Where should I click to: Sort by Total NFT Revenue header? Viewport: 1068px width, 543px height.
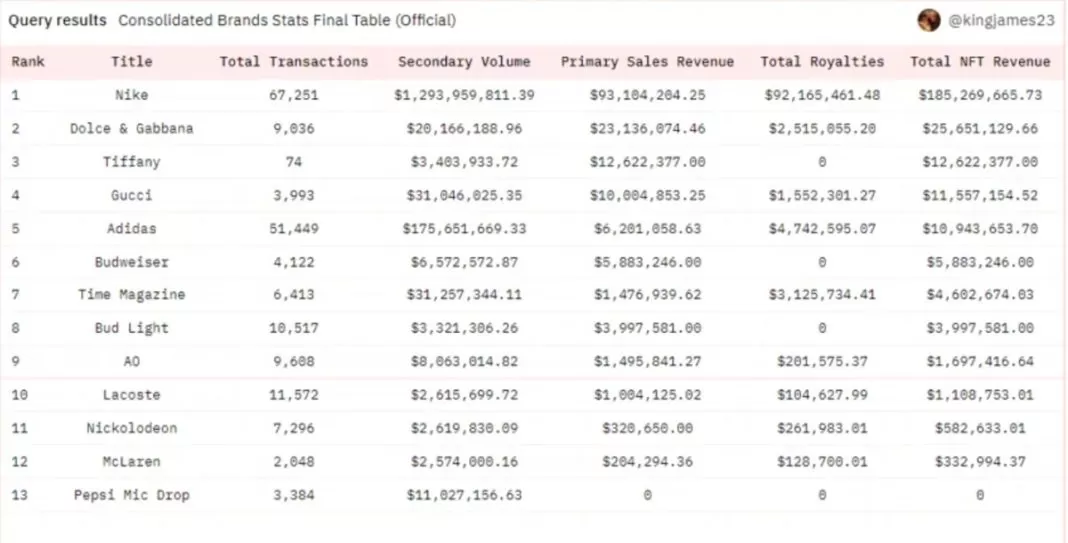[980, 62]
